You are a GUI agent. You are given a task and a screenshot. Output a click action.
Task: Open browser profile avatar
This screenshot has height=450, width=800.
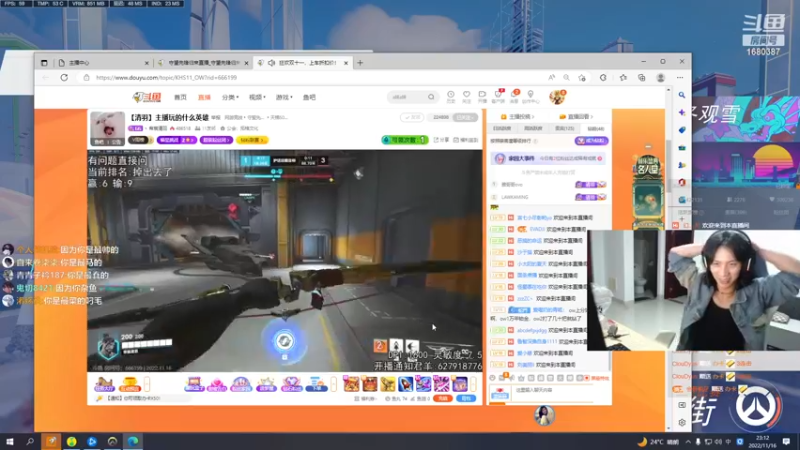pos(661,78)
